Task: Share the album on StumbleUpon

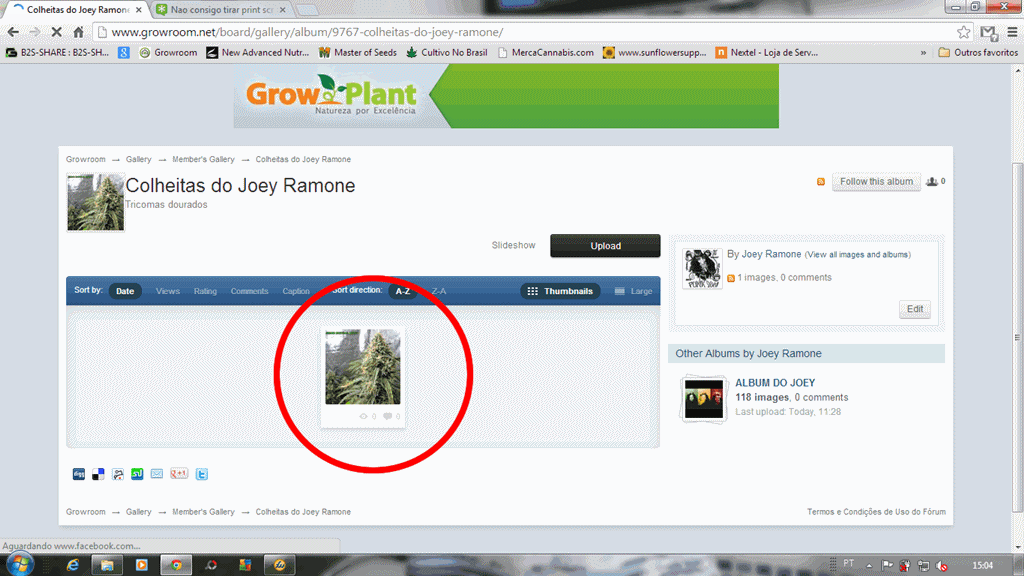Action: [137, 474]
